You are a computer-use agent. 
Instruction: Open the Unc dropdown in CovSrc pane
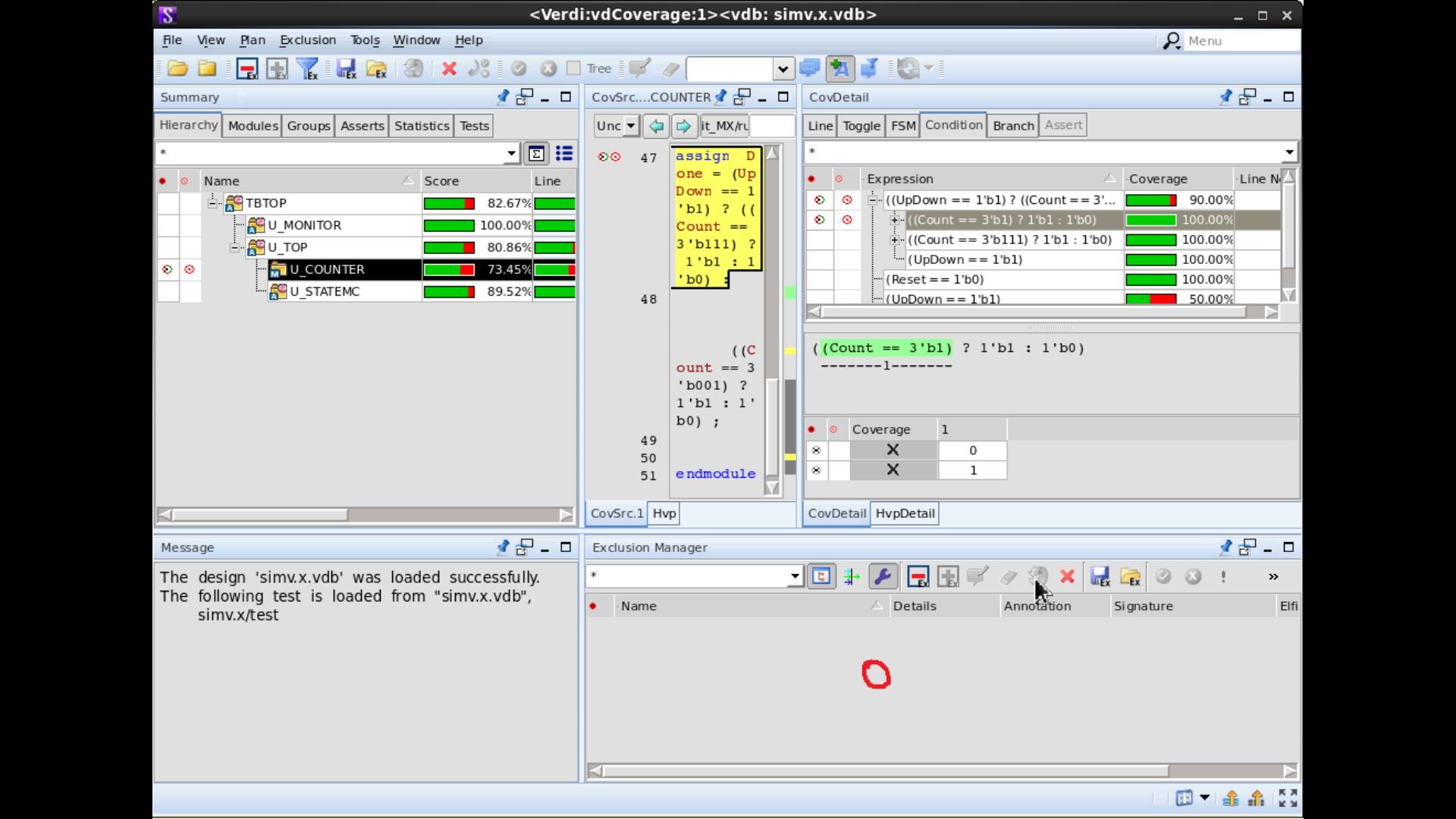pyautogui.click(x=630, y=126)
